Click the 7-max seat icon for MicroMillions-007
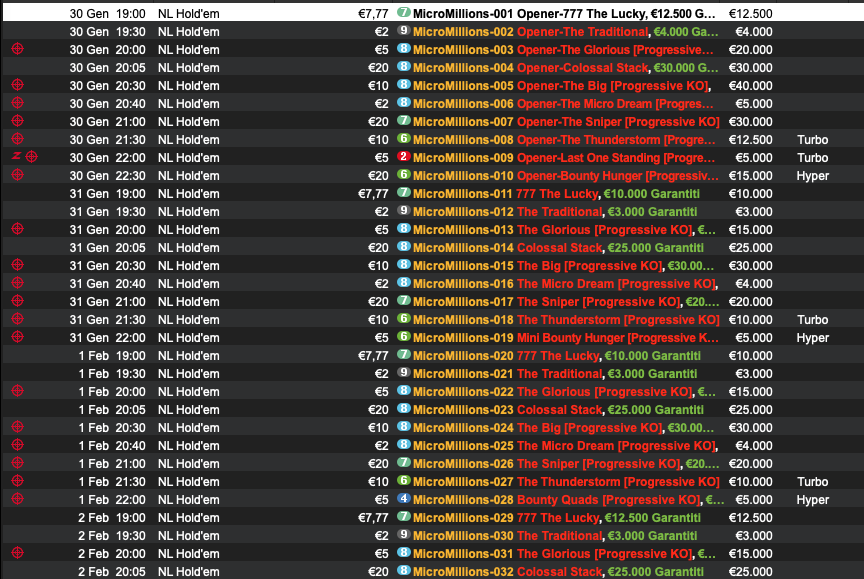Viewport: 864px width, 579px height. point(403,121)
